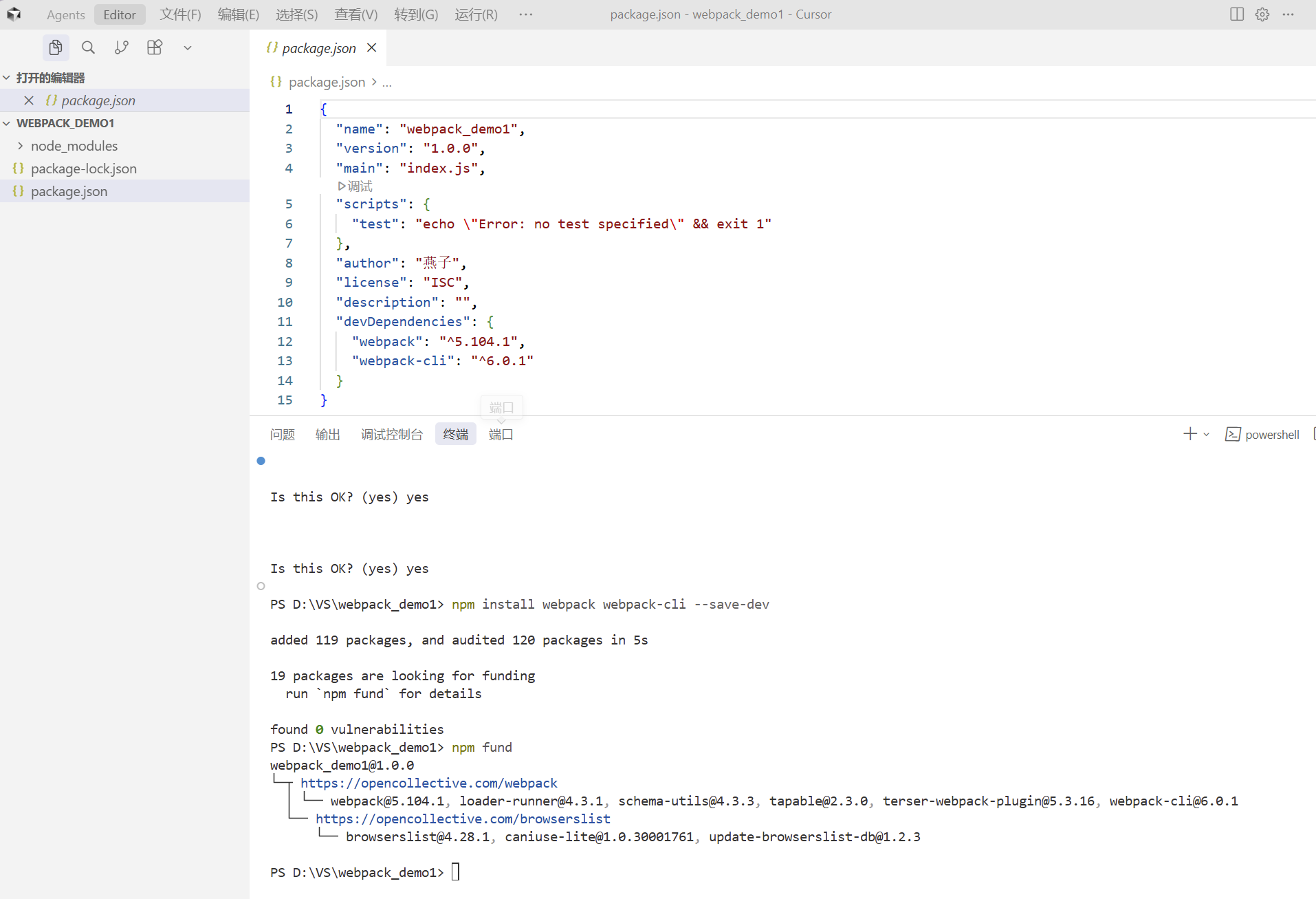Click line number 5 in the gutter

(289, 204)
